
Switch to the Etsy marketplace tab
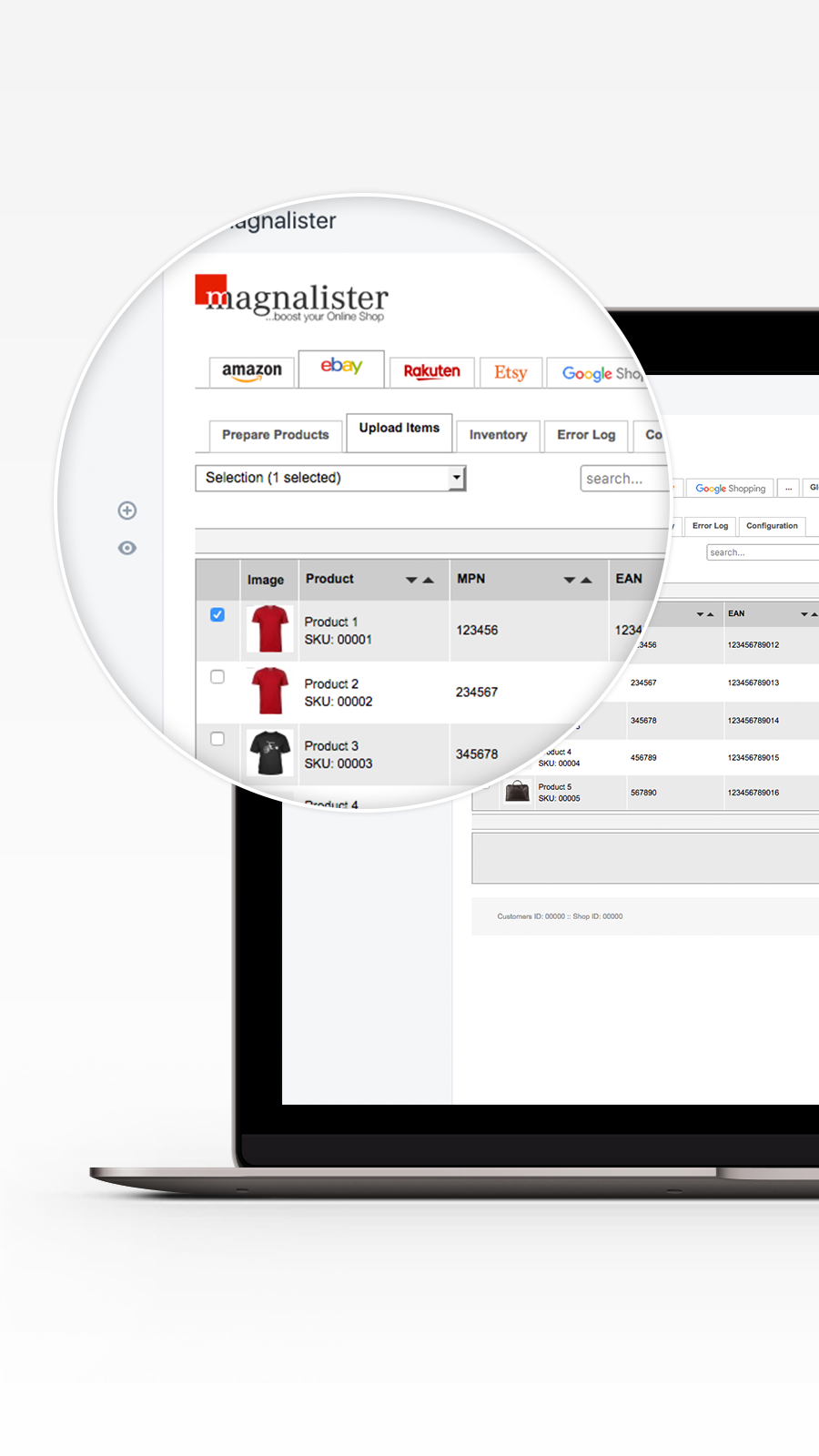pyautogui.click(x=511, y=372)
